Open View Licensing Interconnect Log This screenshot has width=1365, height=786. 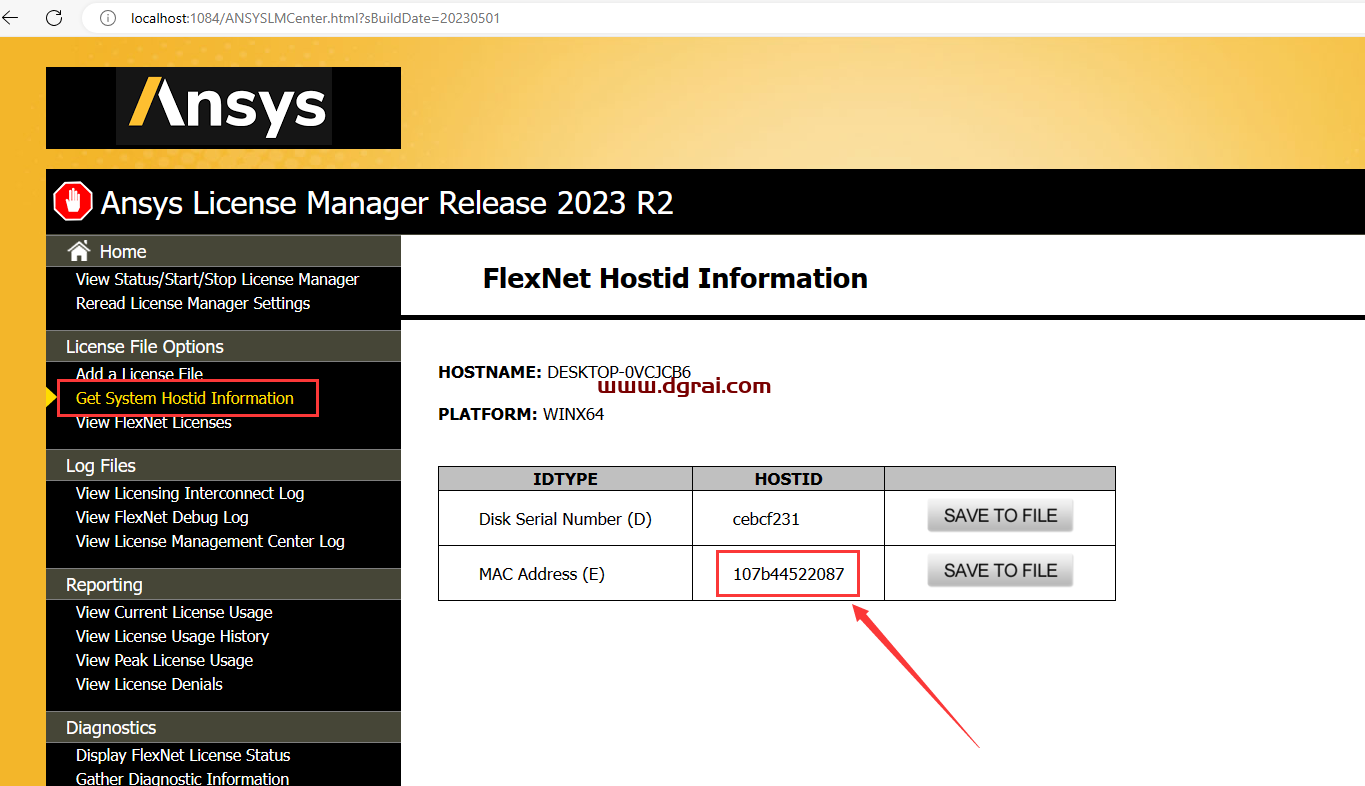coord(190,493)
